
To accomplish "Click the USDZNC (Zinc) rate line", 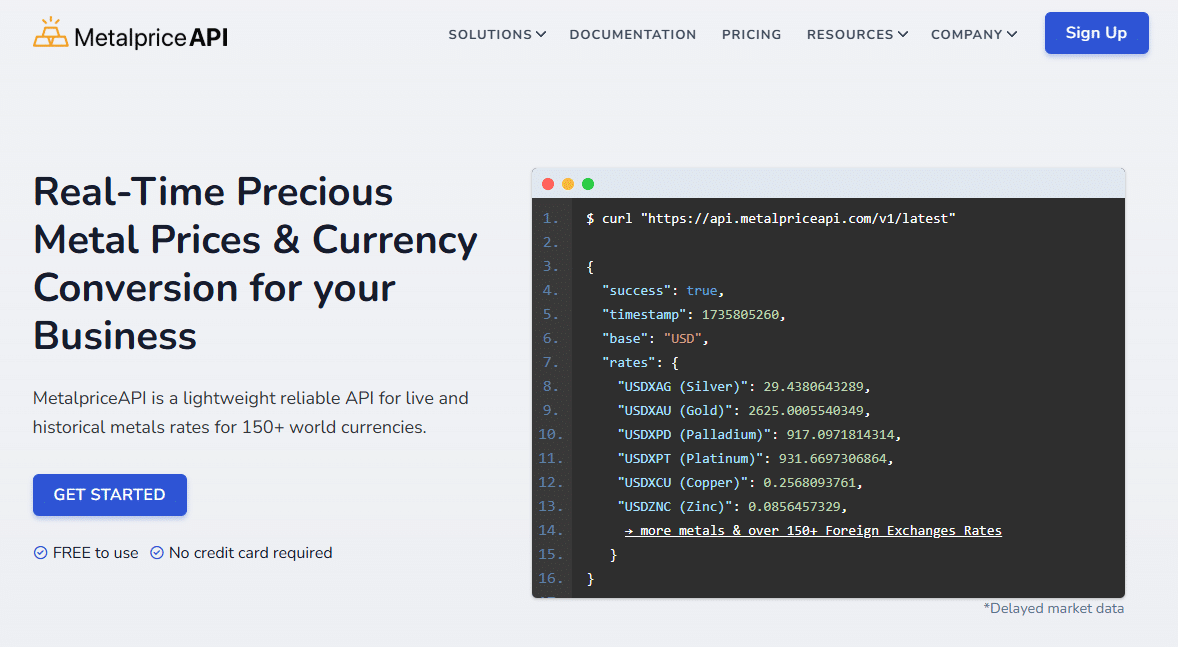I will click(732, 507).
